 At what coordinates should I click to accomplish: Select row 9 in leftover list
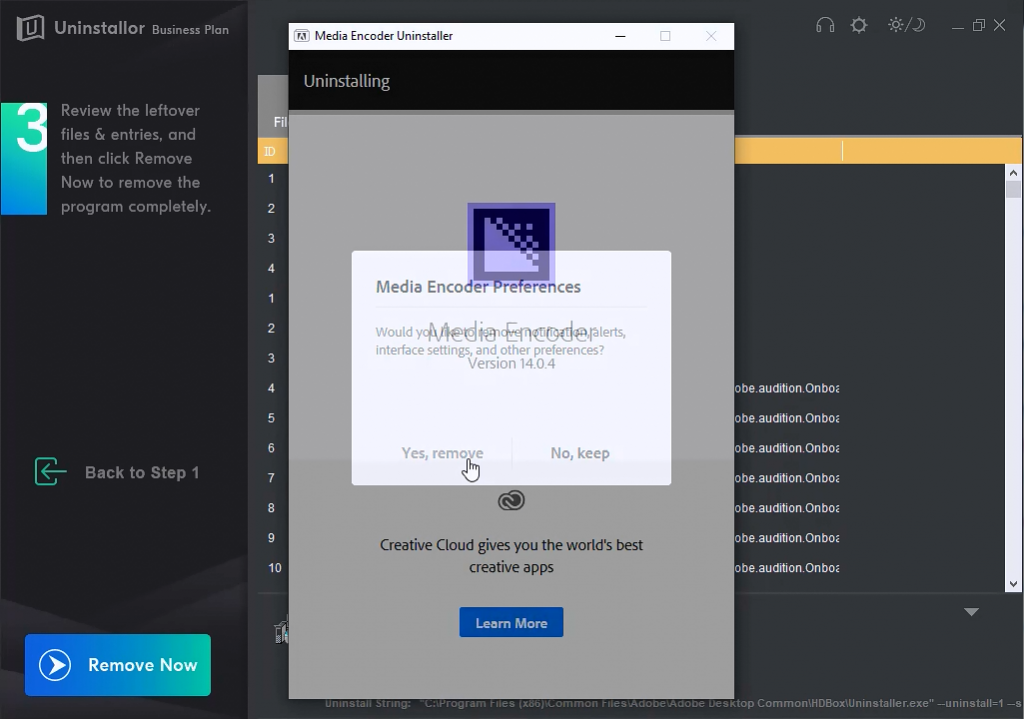pos(271,538)
